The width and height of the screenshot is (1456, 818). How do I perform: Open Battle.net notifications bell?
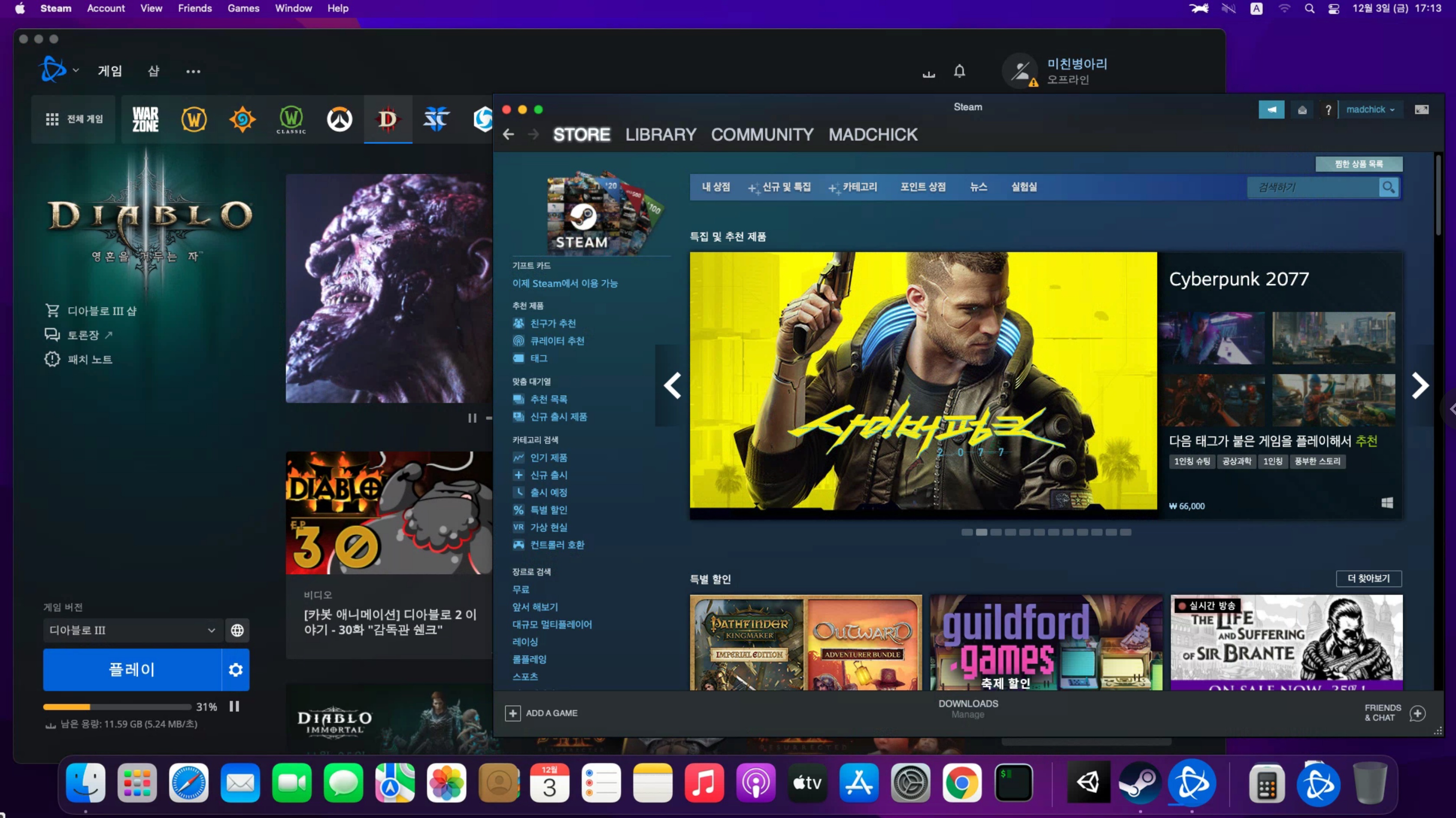tap(959, 71)
